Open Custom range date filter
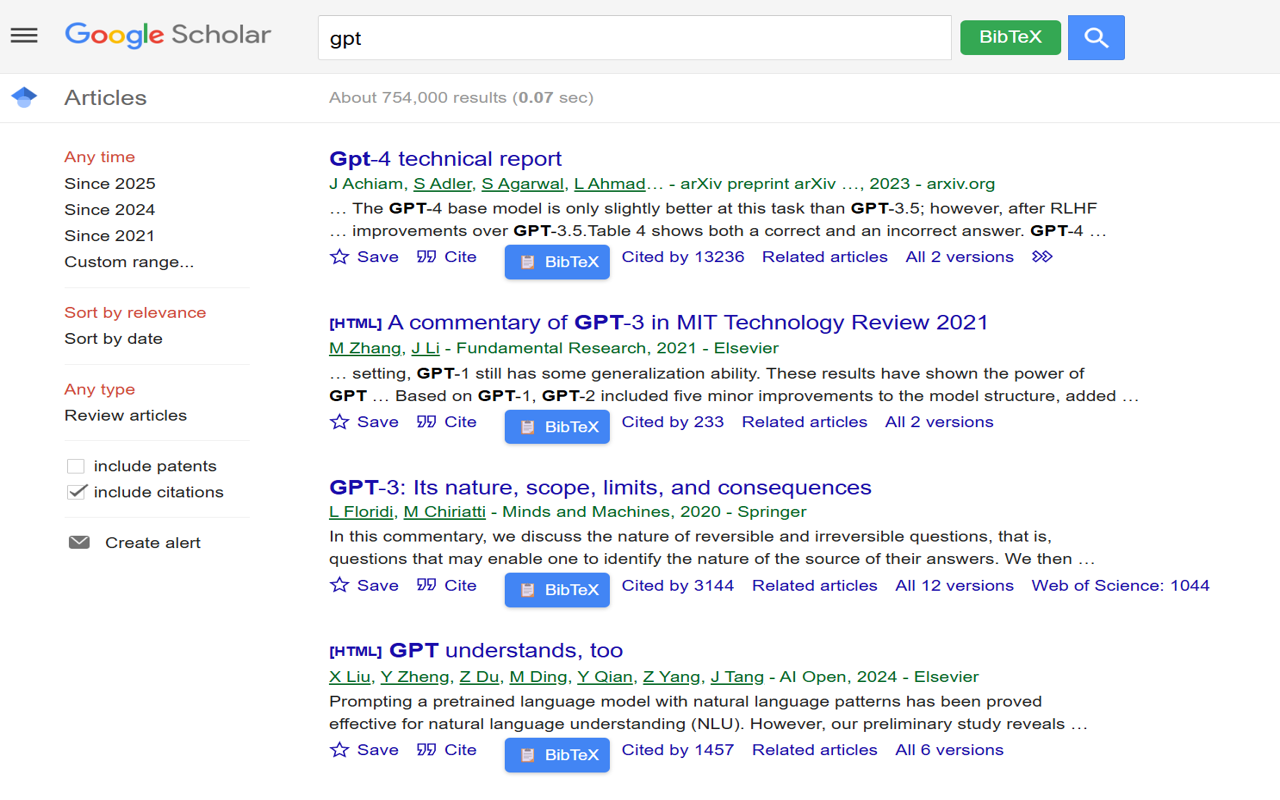The height and width of the screenshot is (800, 1280). (129, 262)
